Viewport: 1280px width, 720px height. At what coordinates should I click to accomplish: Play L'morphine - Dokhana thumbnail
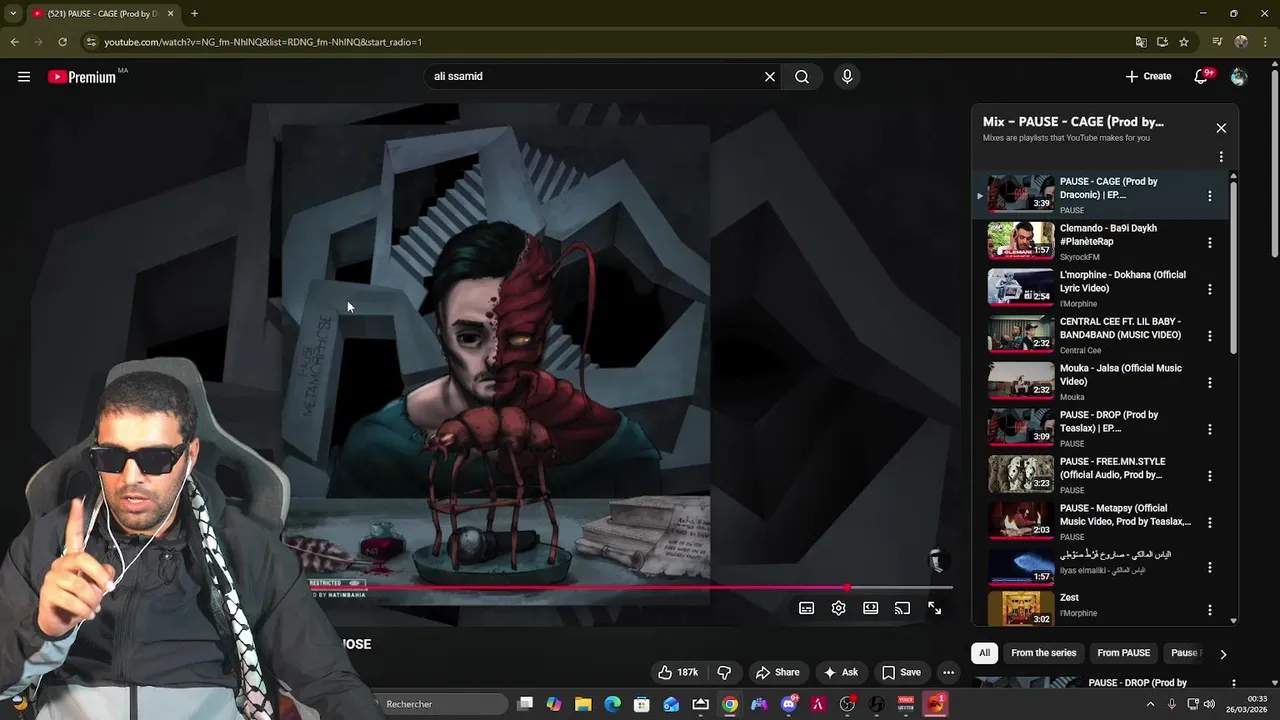(x=1021, y=288)
